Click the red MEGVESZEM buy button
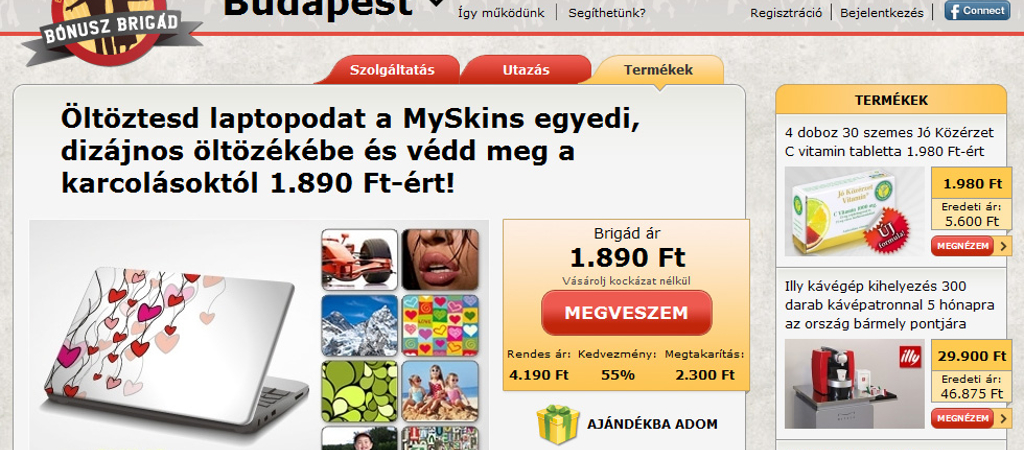Image resolution: width=1024 pixels, height=450 pixels. 626,313
